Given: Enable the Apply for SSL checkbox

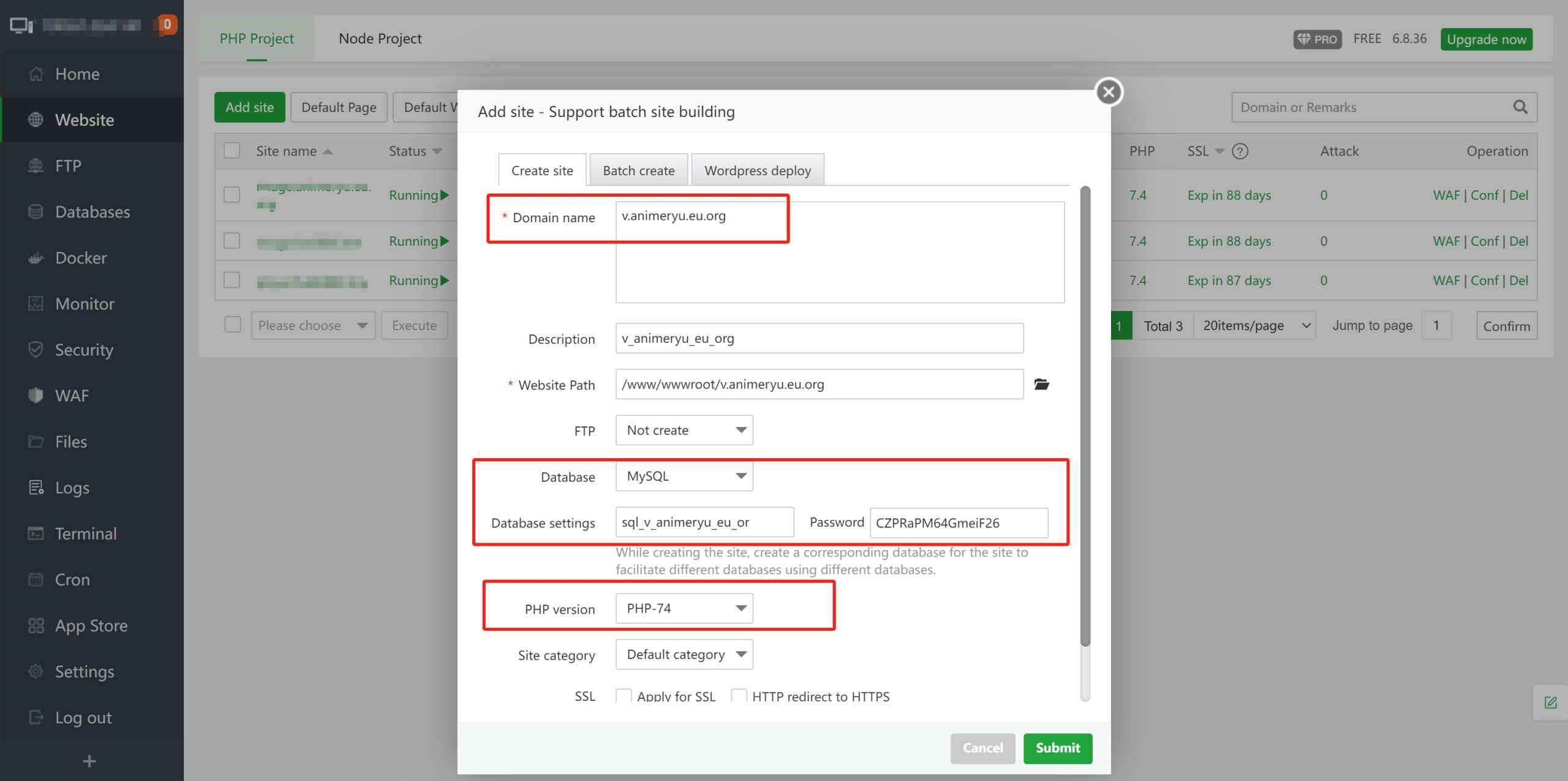Looking at the screenshot, I should coord(624,695).
